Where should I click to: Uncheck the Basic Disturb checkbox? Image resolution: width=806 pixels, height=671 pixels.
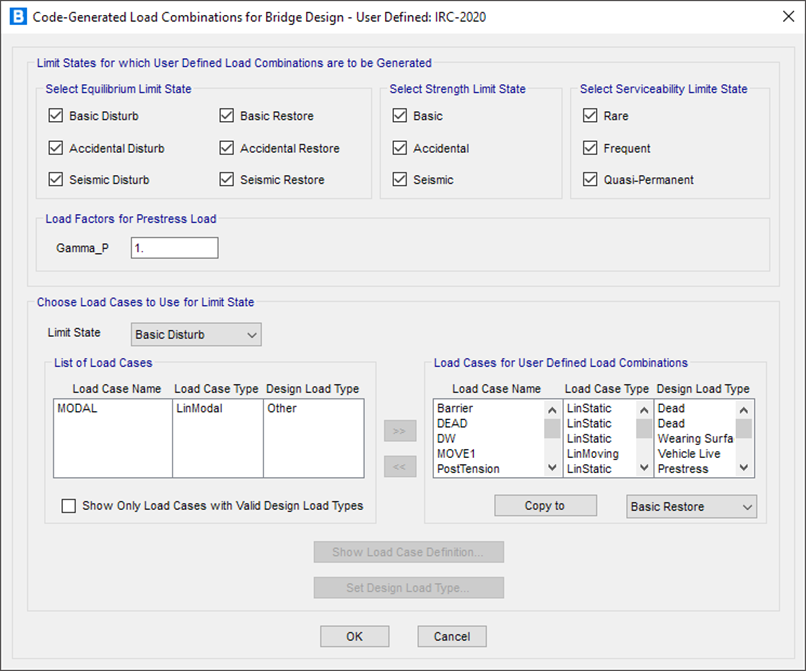56,116
